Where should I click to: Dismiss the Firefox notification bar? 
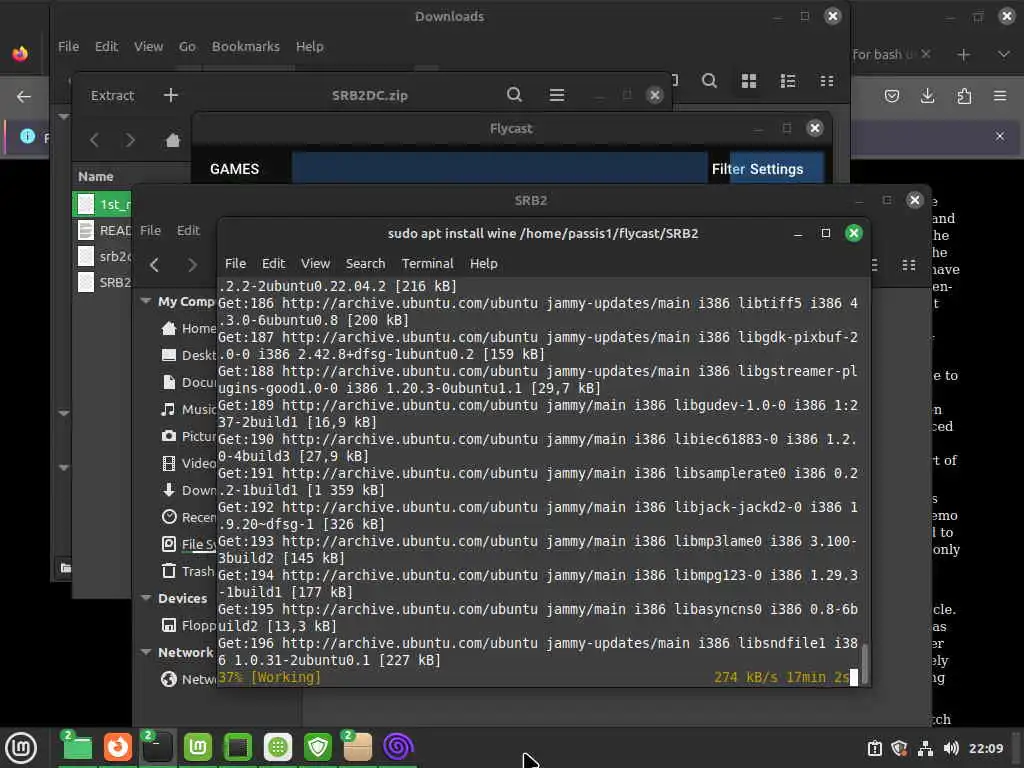(1000, 136)
